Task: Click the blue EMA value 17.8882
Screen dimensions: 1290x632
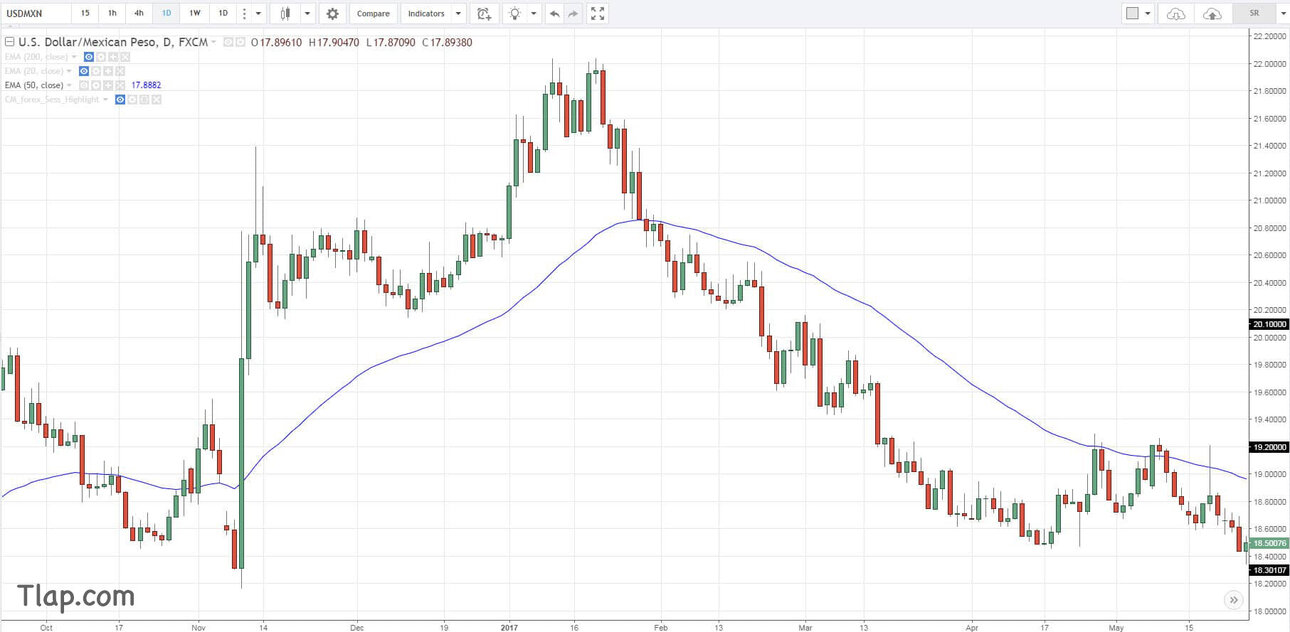Action: pyautogui.click(x=146, y=85)
